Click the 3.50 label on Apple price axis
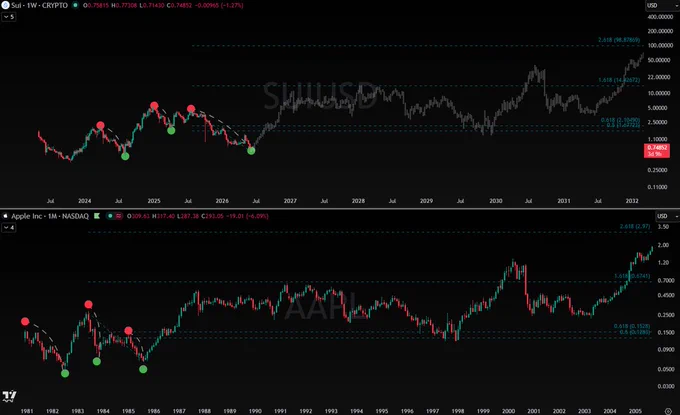Image resolution: width=680 pixels, height=415 pixels. click(x=663, y=227)
